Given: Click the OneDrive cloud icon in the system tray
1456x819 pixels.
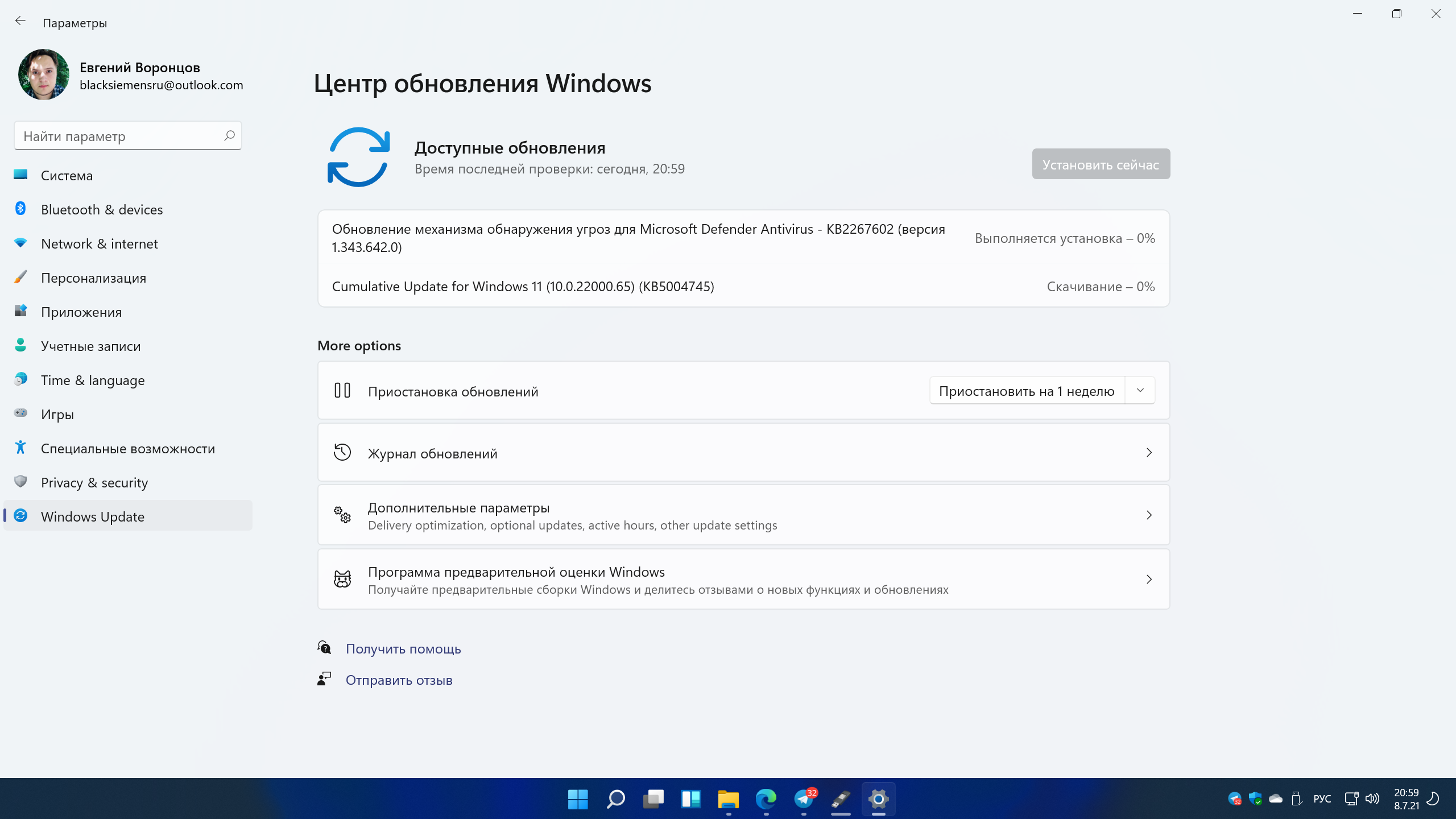Looking at the screenshot, I should click(x=1276, y=799).
